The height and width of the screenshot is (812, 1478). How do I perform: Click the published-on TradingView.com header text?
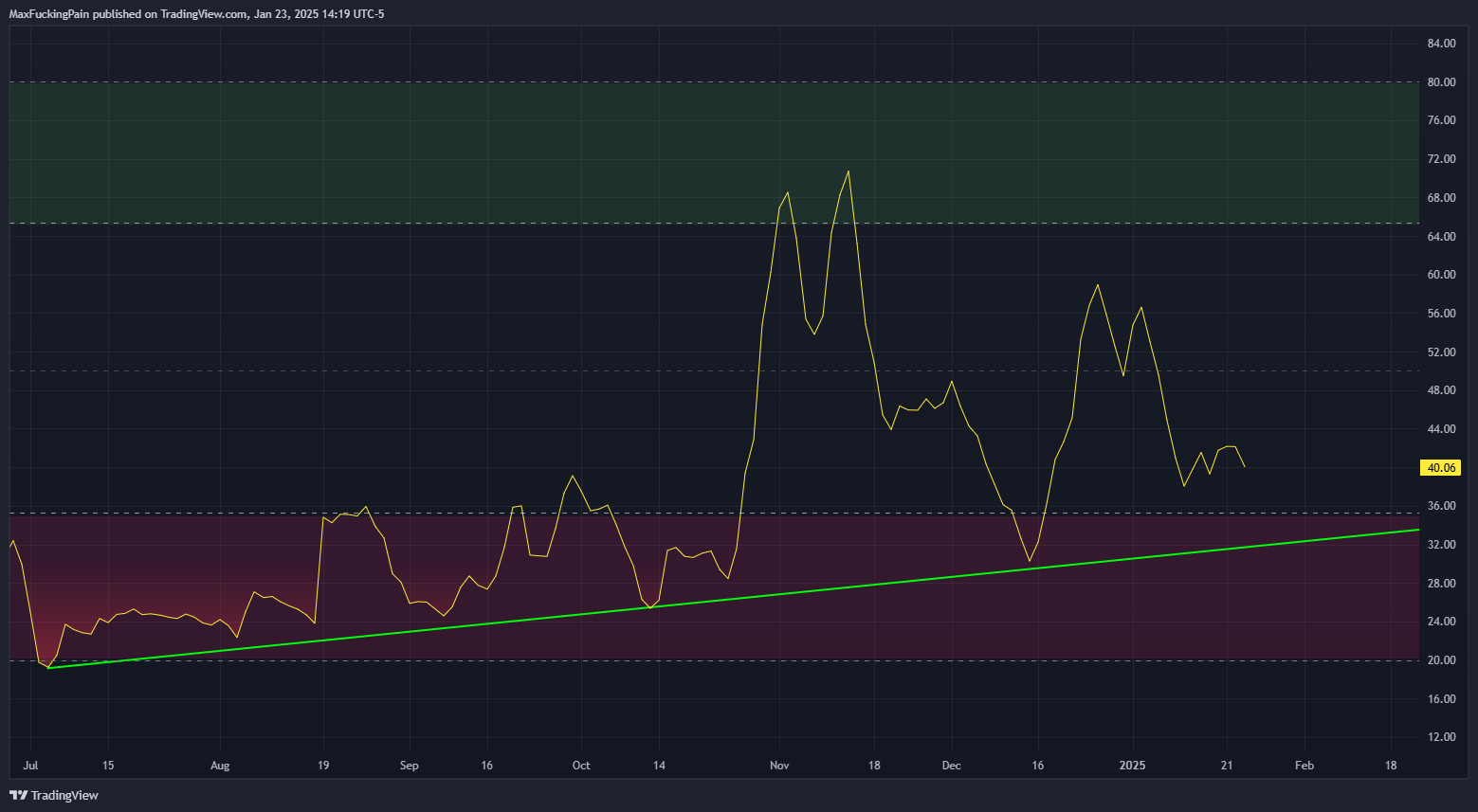click(196, 14)
